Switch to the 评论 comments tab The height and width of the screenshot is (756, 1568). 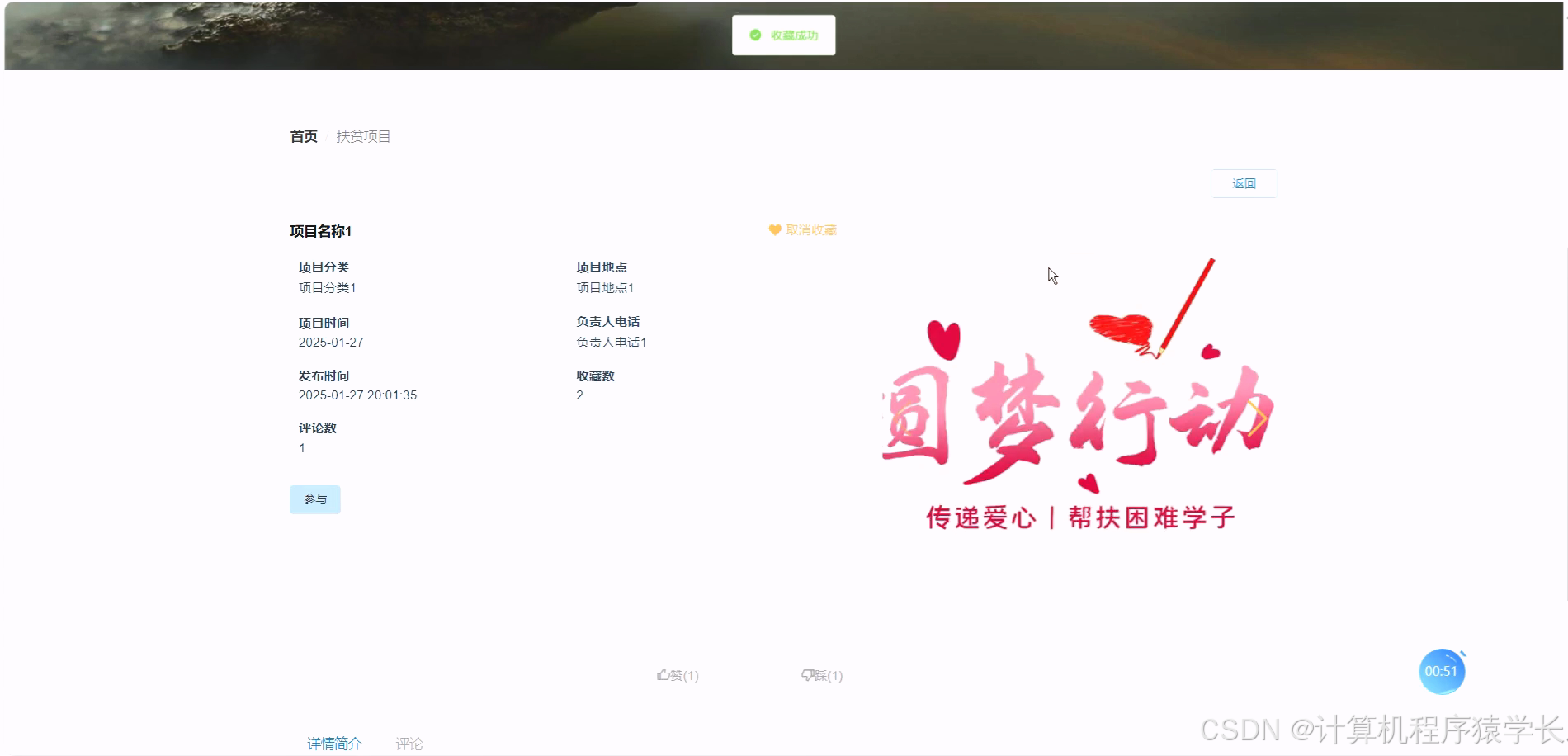click(x=410, y=743)
